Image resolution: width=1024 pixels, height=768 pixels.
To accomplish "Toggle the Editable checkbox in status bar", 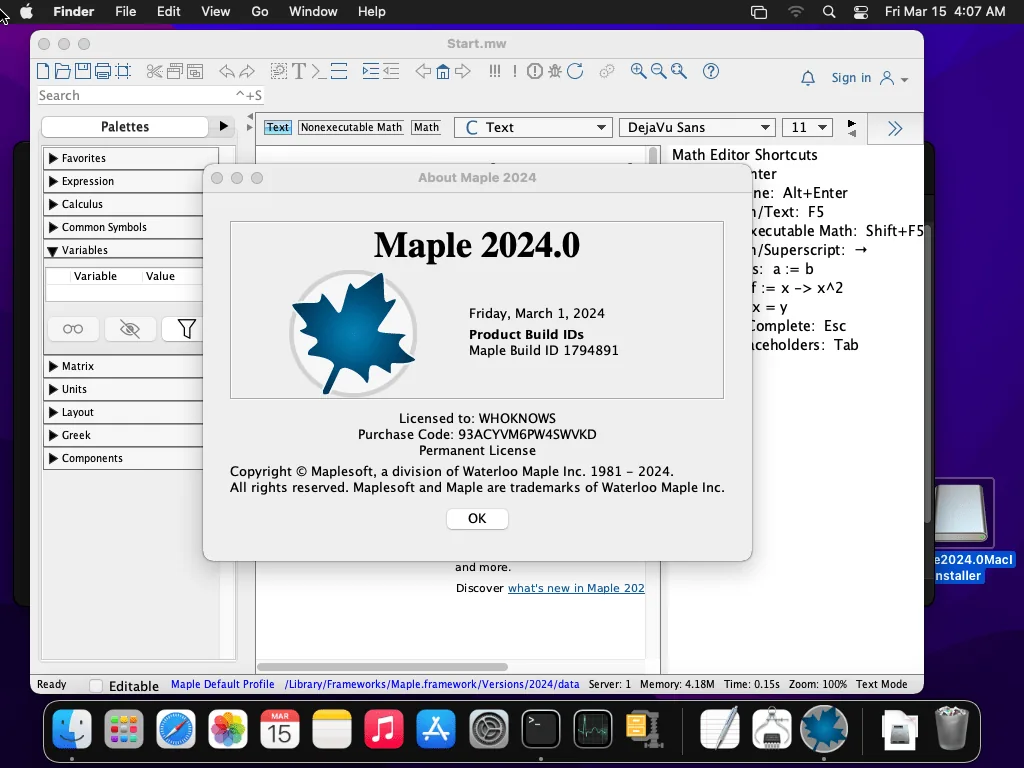I will tap(96, 685).
